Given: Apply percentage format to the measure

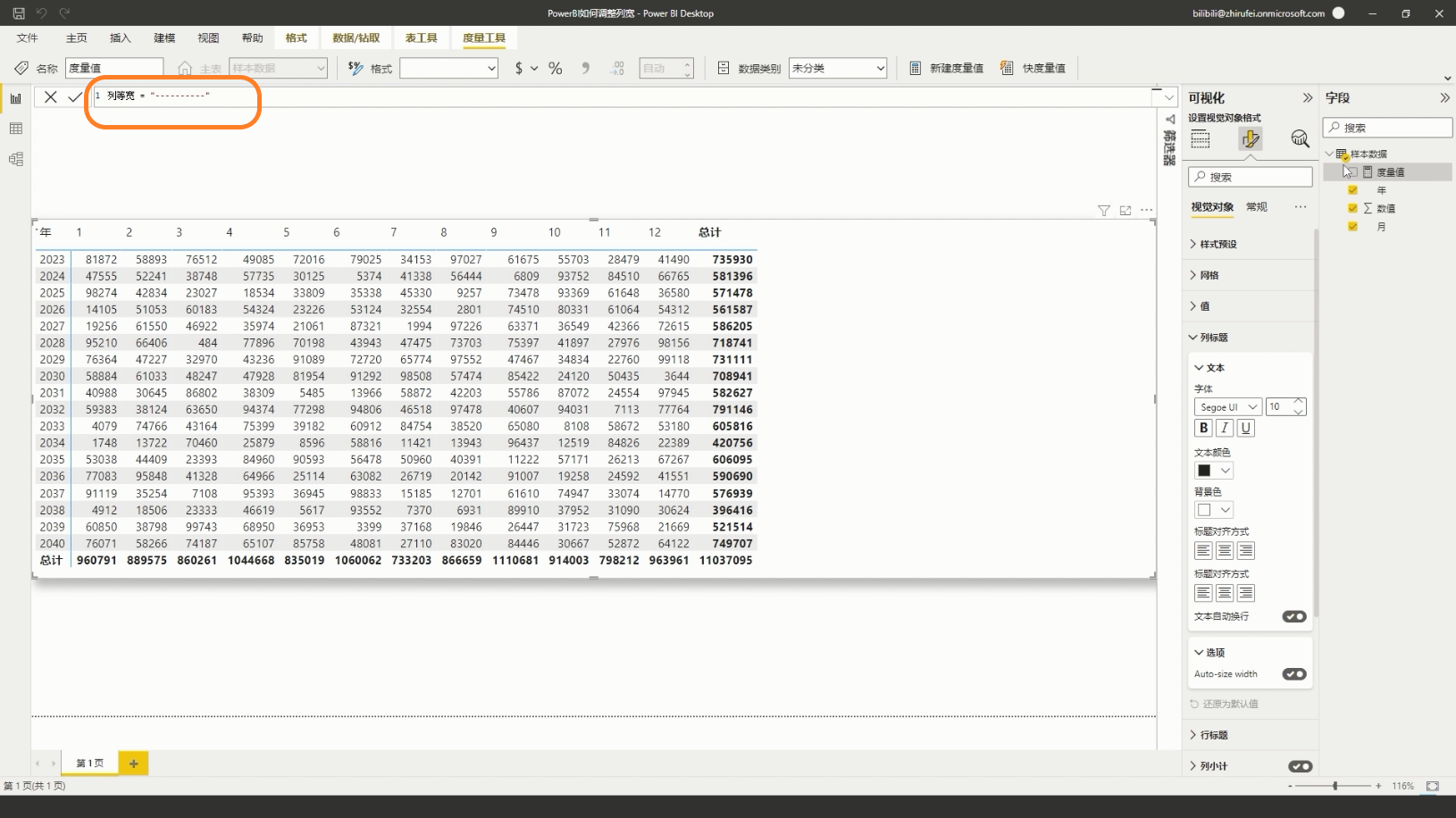Looking at the screenshot, I should click(556, 68).
